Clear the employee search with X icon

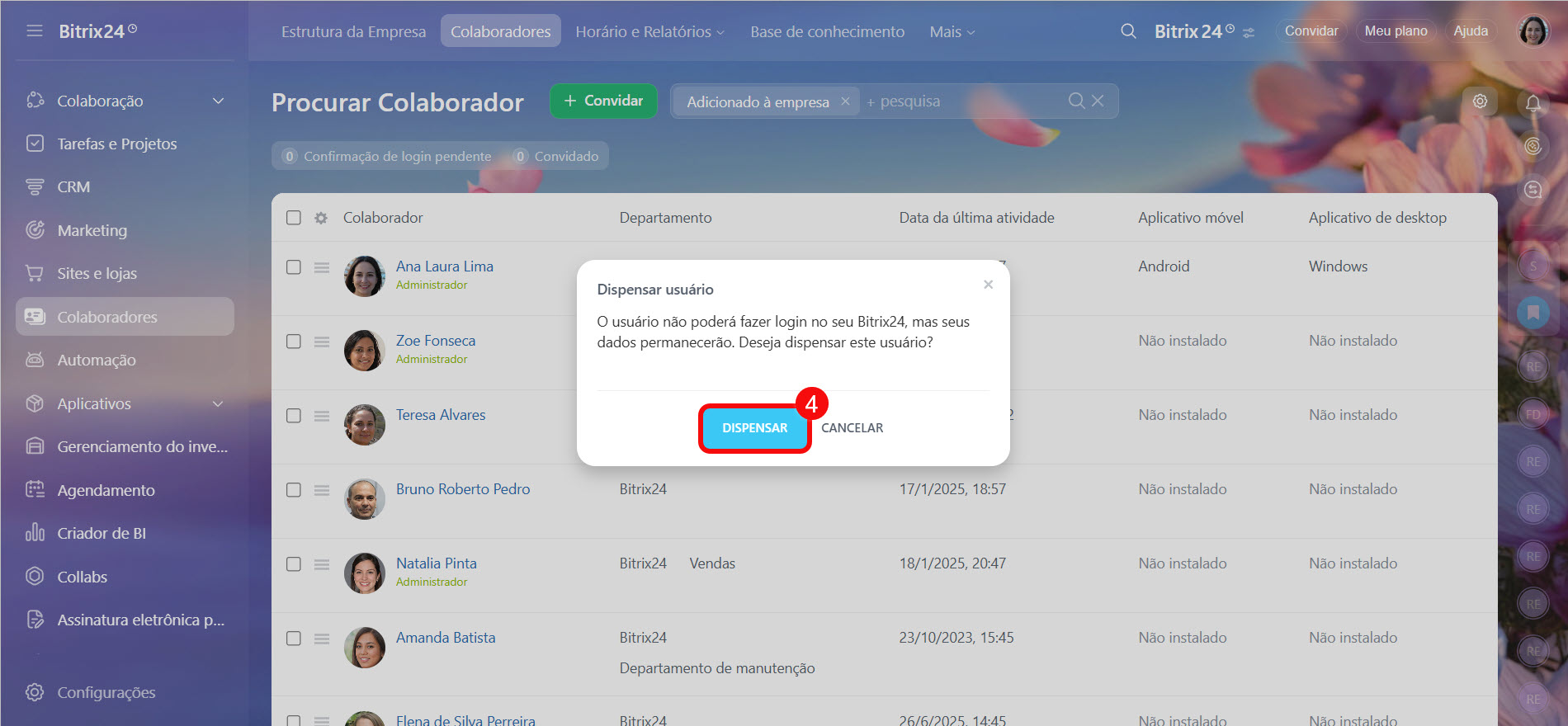click(x=1098, y=101)
